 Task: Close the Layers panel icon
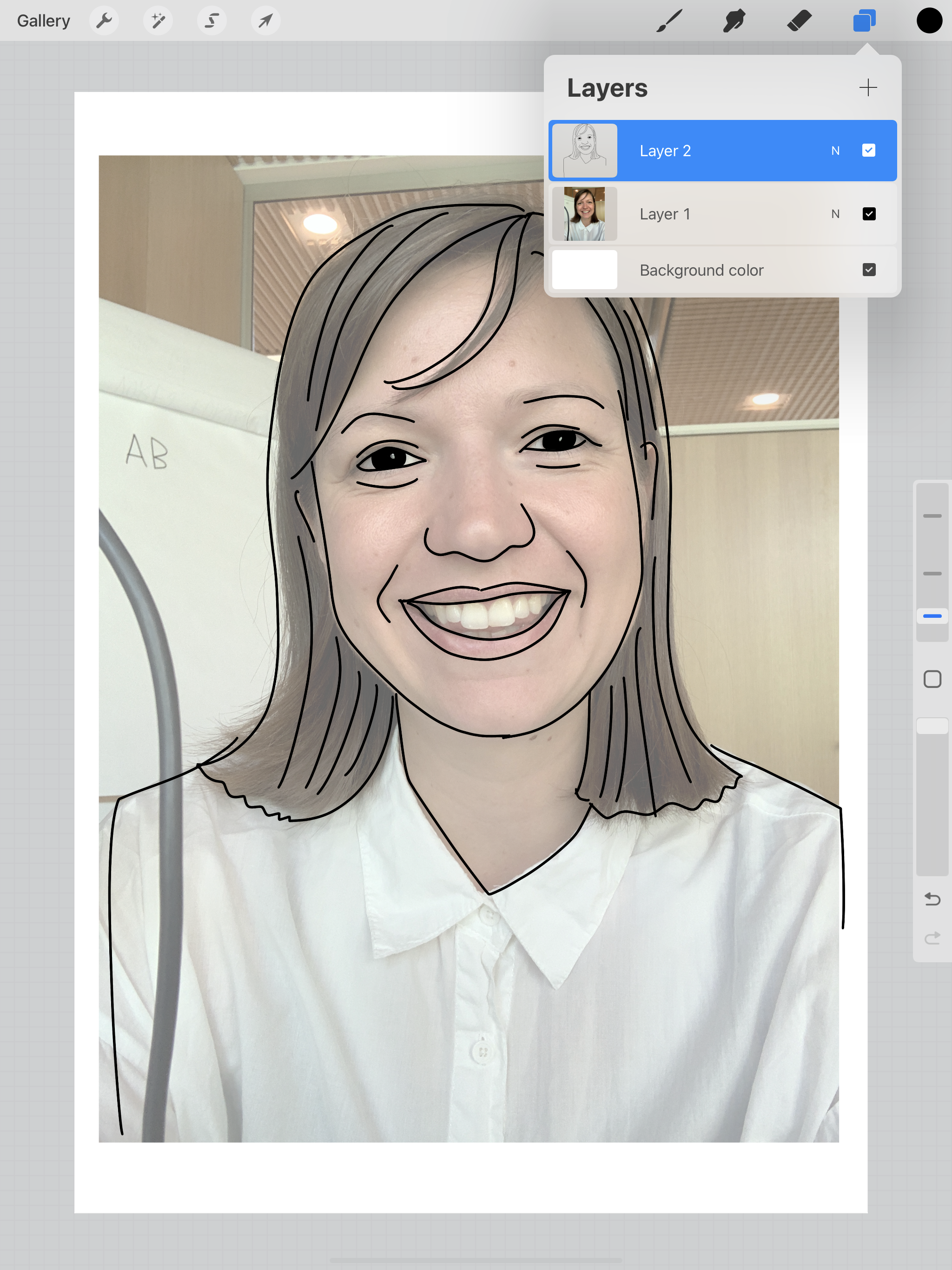[x=864, y=21]
